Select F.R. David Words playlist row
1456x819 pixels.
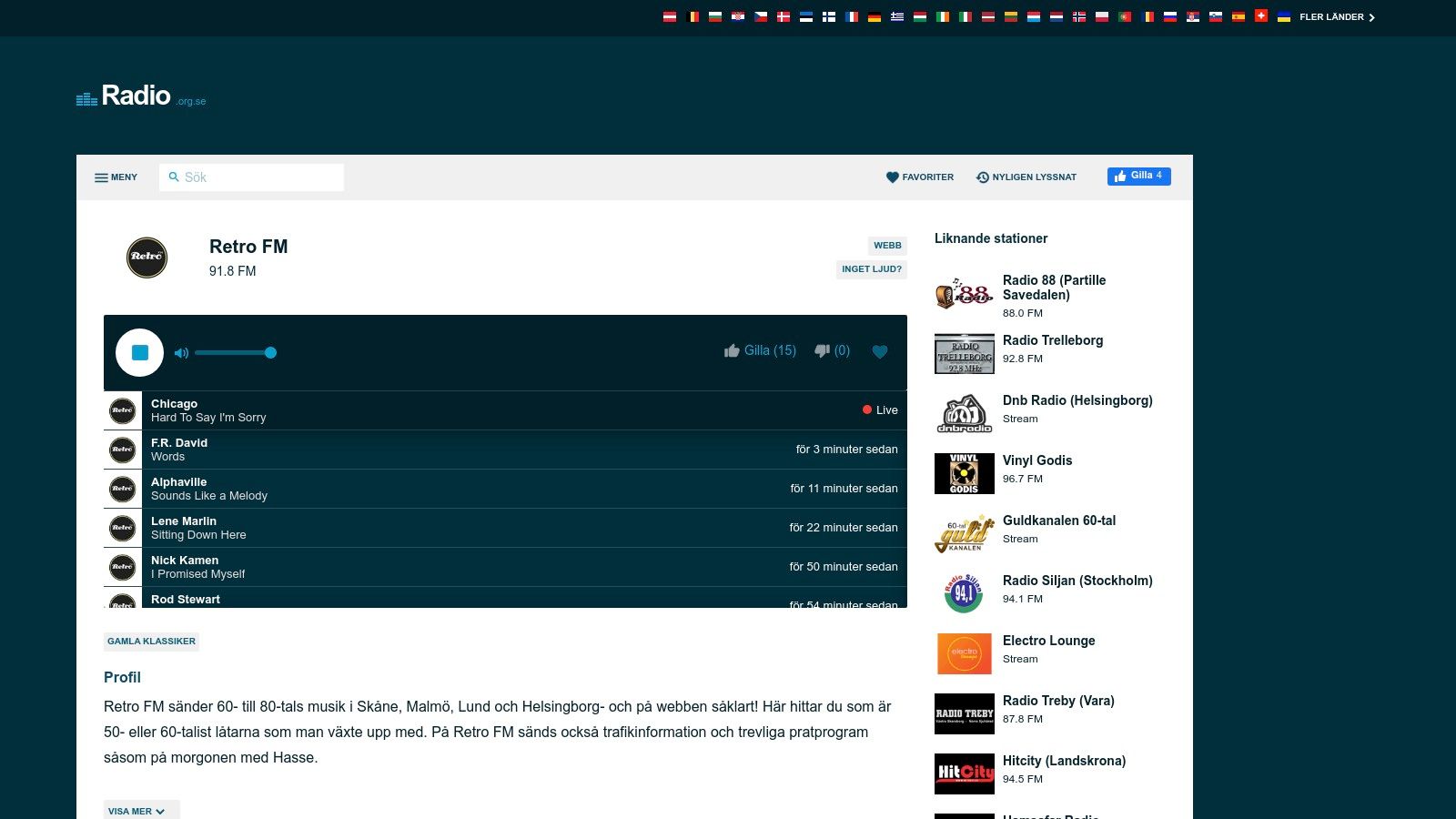click(x=505, y=450)
